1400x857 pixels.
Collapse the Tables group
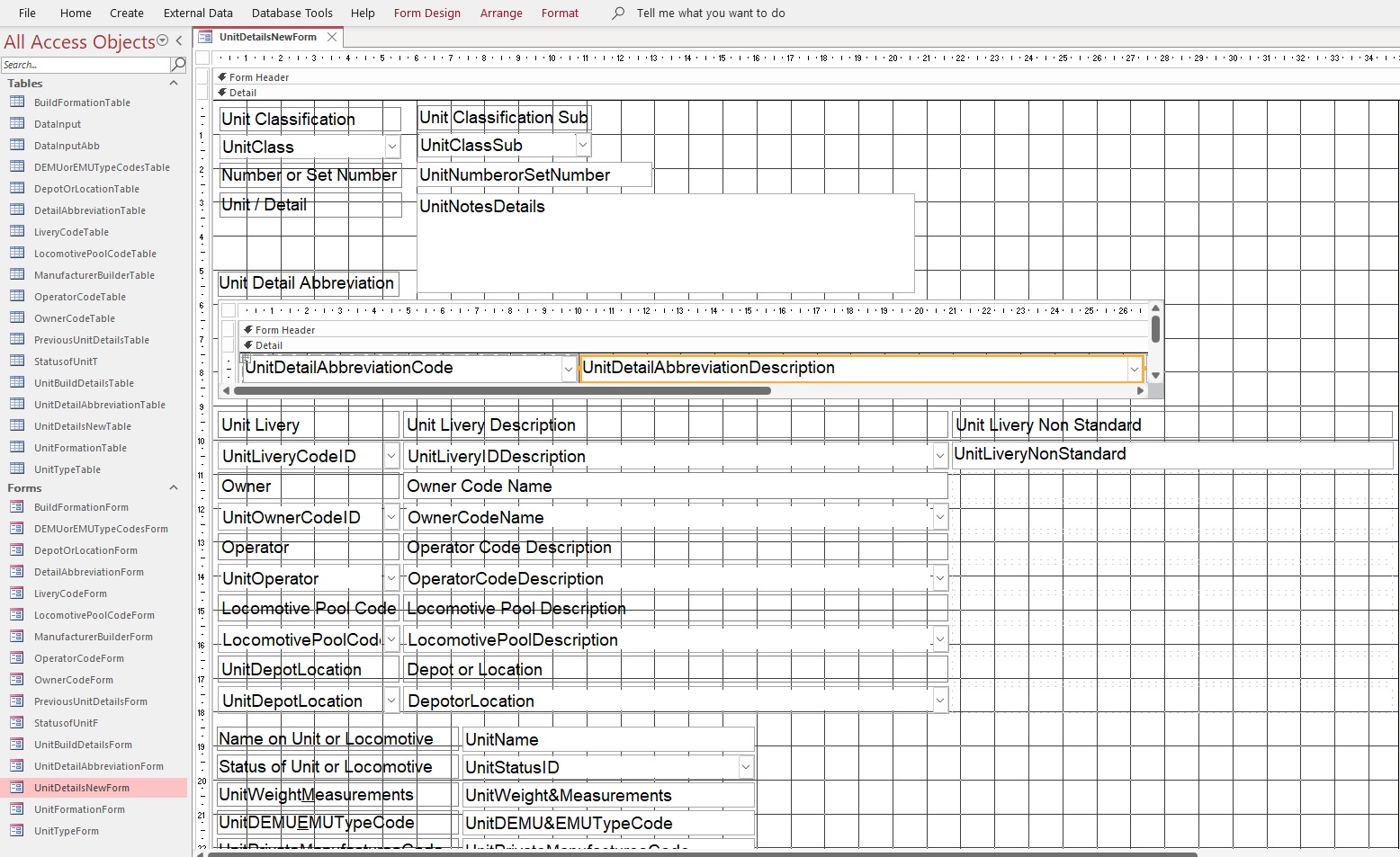(x=174, y=84)
